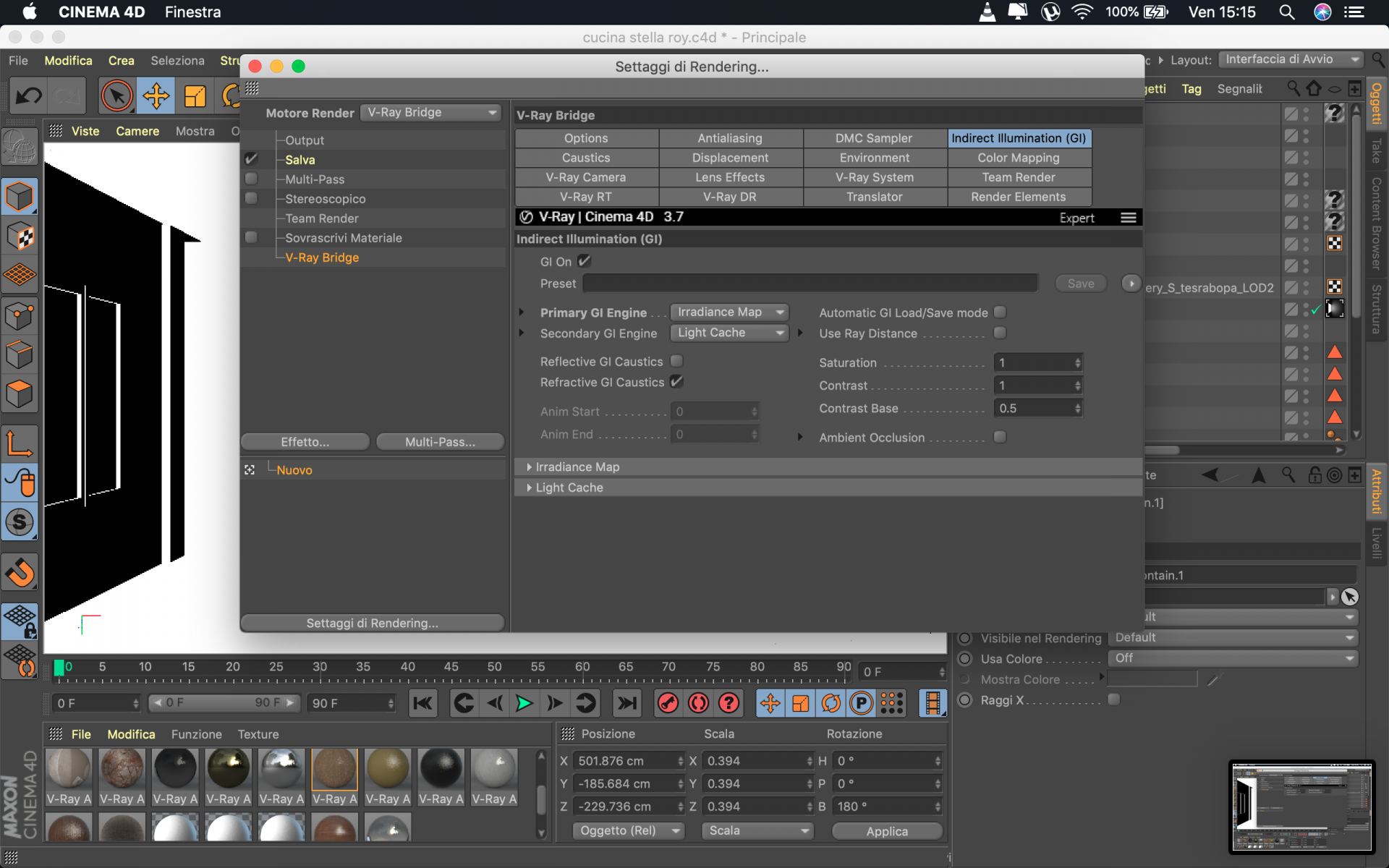Enable Reflective GI Caustics
This screenshot has width=1389, height=868.
(x=676, y=361)
